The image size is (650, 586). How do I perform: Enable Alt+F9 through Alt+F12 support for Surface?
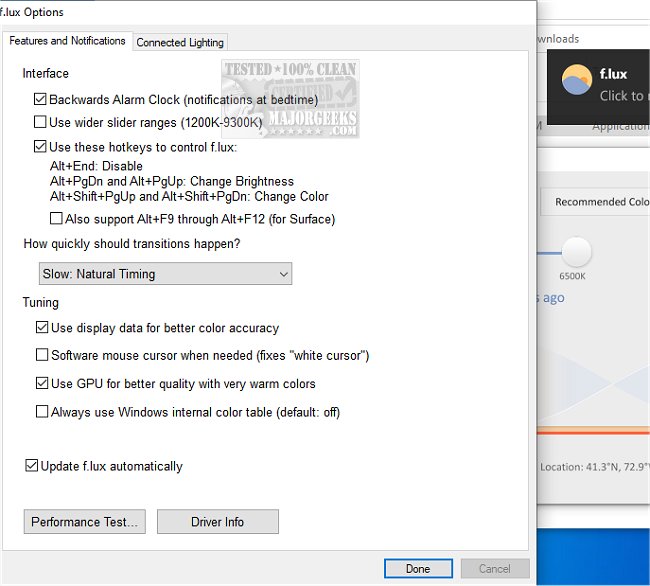pyautogui.click(x=56, y=218)
